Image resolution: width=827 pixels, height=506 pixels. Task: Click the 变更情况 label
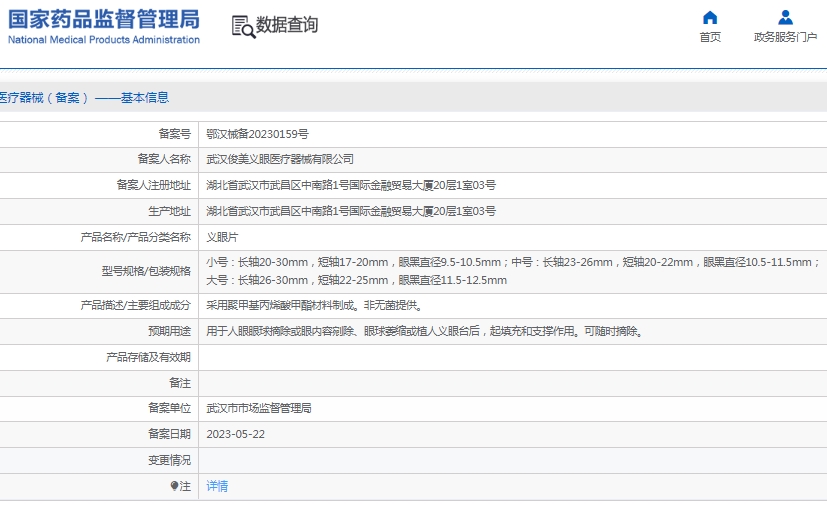[x=169, y=461]
